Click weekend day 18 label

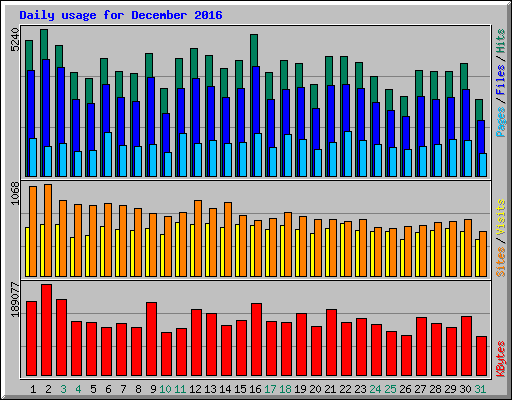coord(285,389)
